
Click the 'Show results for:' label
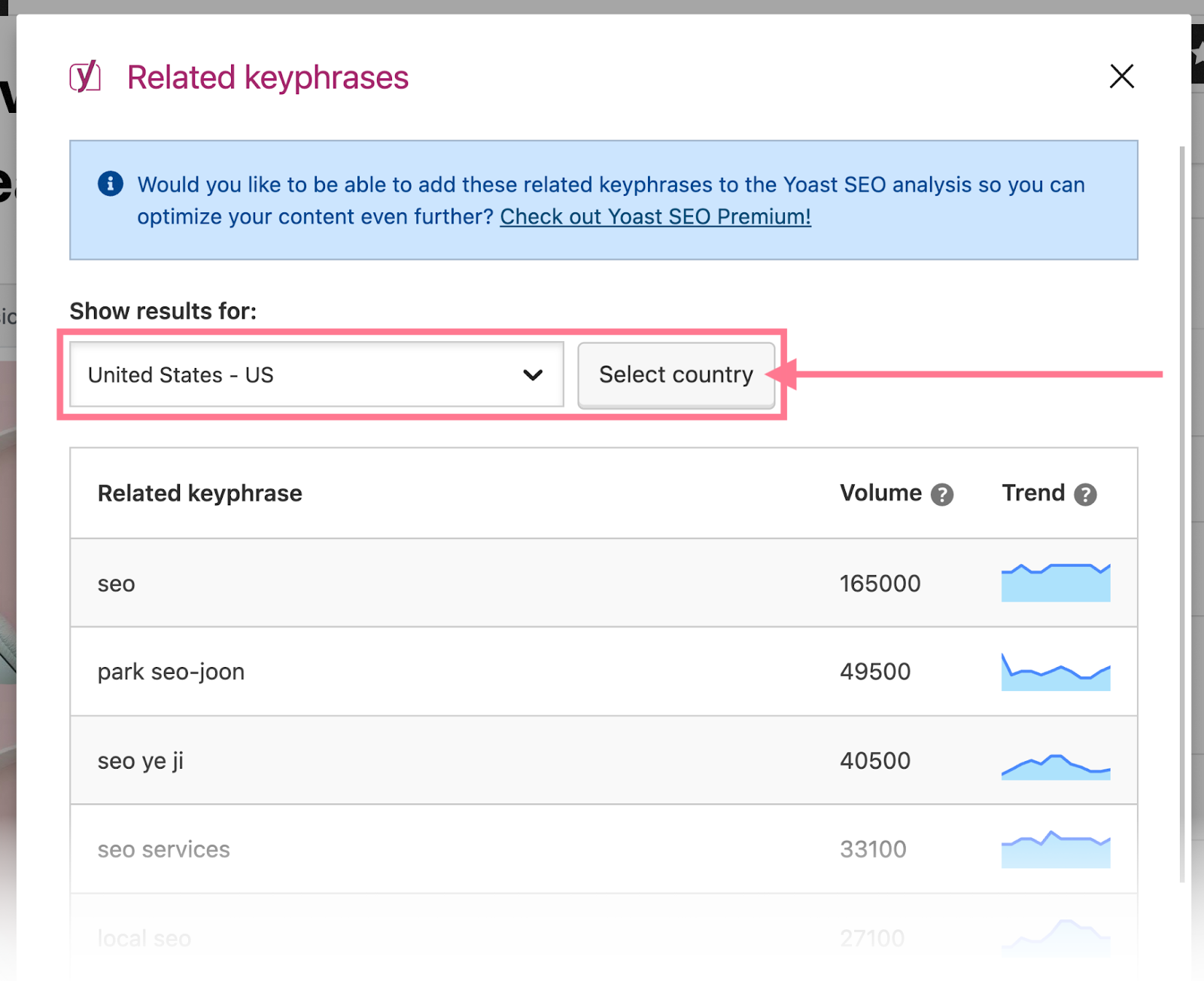163,311
